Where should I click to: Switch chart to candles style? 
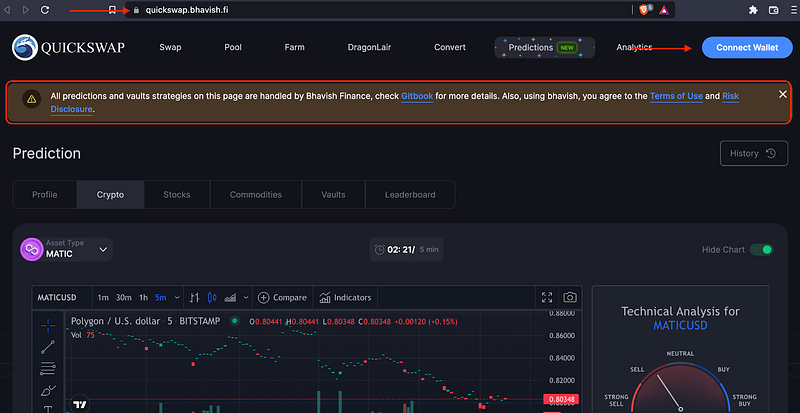[212, 298]
